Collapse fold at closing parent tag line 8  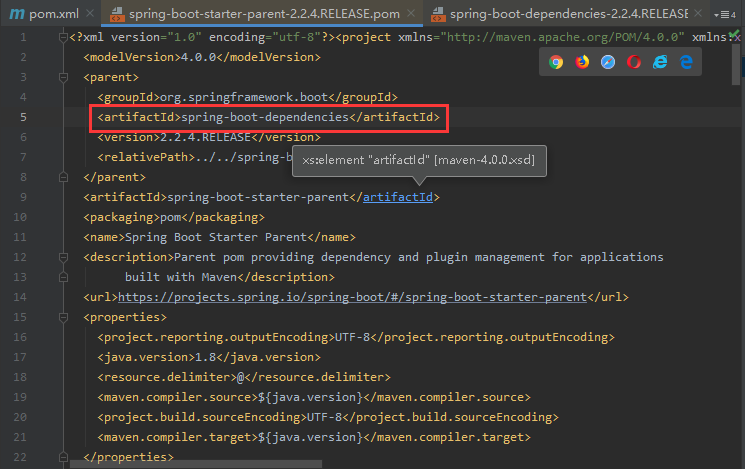[x=63, y=177]
